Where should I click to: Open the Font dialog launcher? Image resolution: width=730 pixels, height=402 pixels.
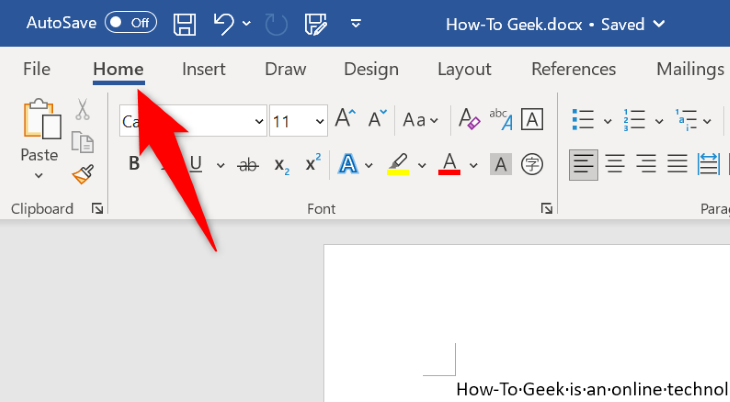[547, 208]
